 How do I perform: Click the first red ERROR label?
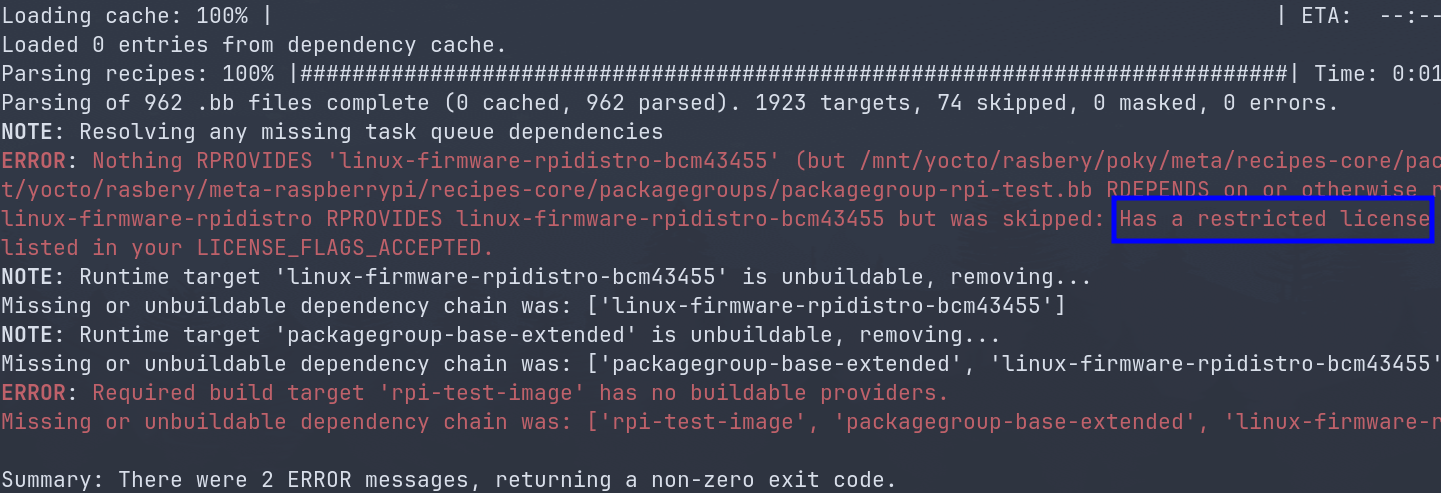click(x=35, y=161)
